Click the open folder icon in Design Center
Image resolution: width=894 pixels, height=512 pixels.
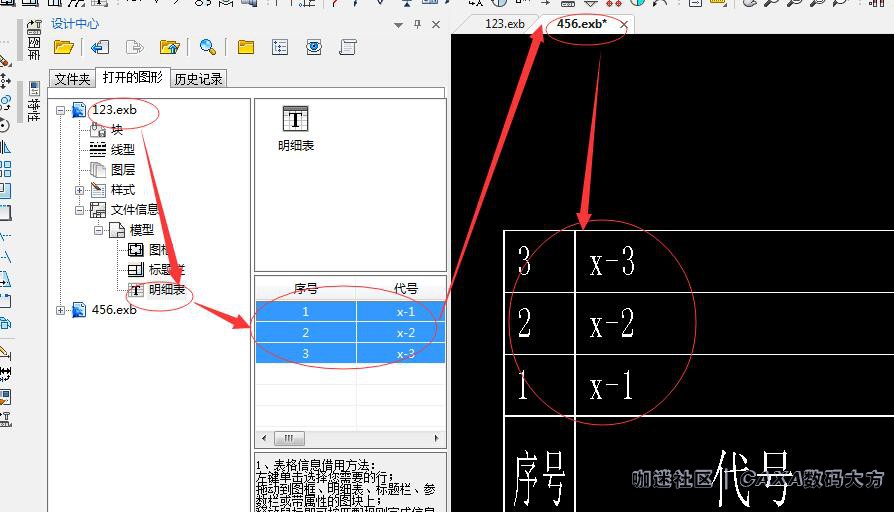click(64, 47)
